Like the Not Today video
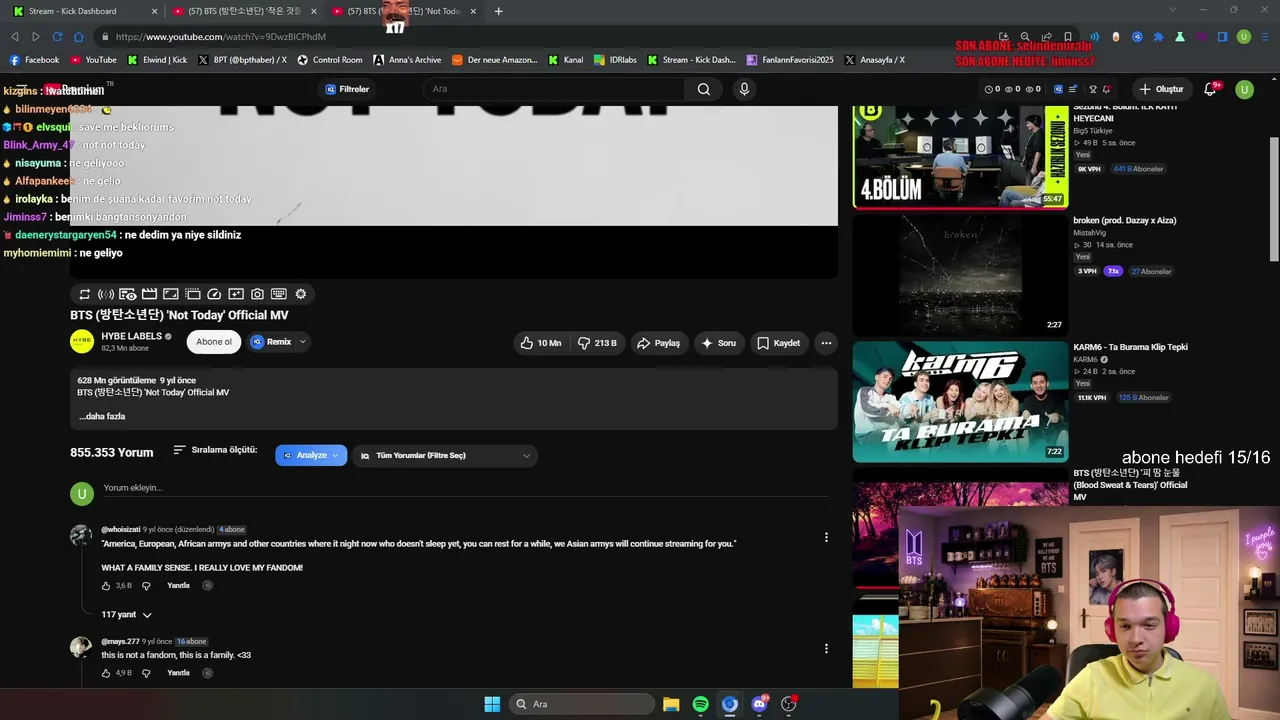The width and height of the screenshot is (1280, 720). pyautogui.click(x=540, y=343)
